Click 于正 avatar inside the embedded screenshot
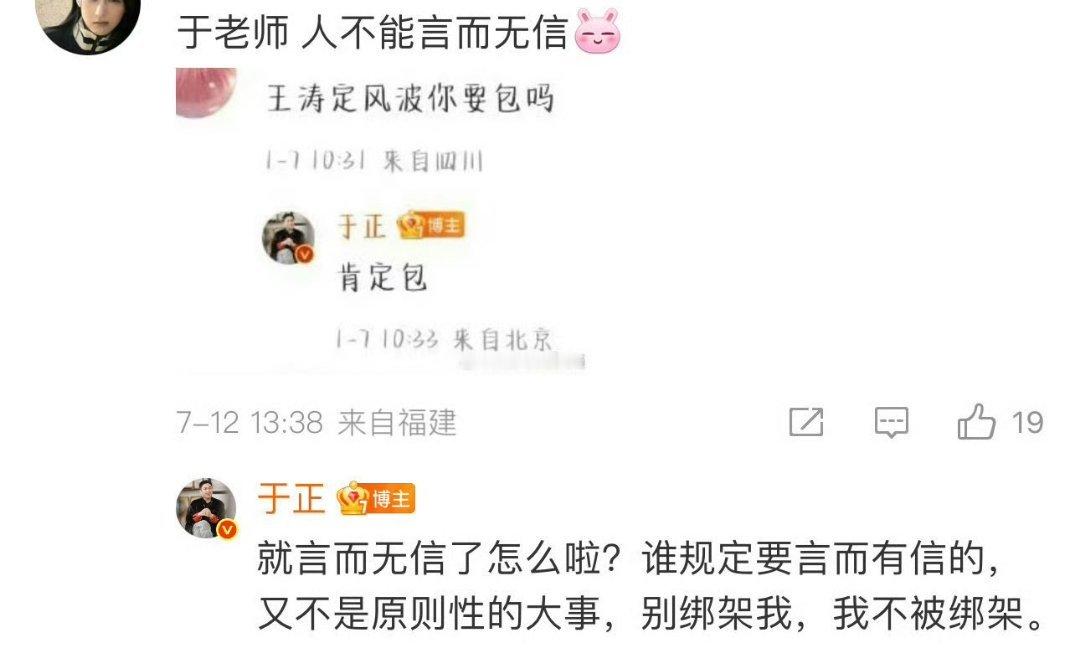This screenshot has height=650, width=1080. [289, 238]
